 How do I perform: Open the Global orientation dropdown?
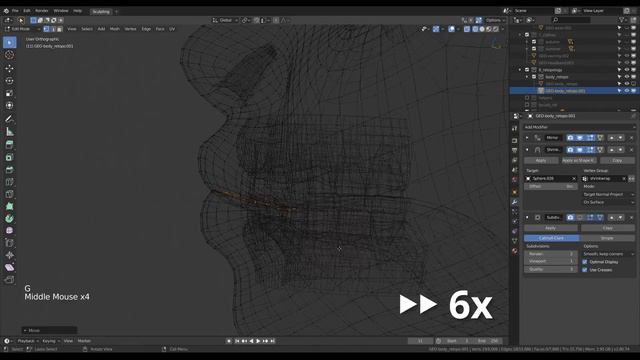225,20
